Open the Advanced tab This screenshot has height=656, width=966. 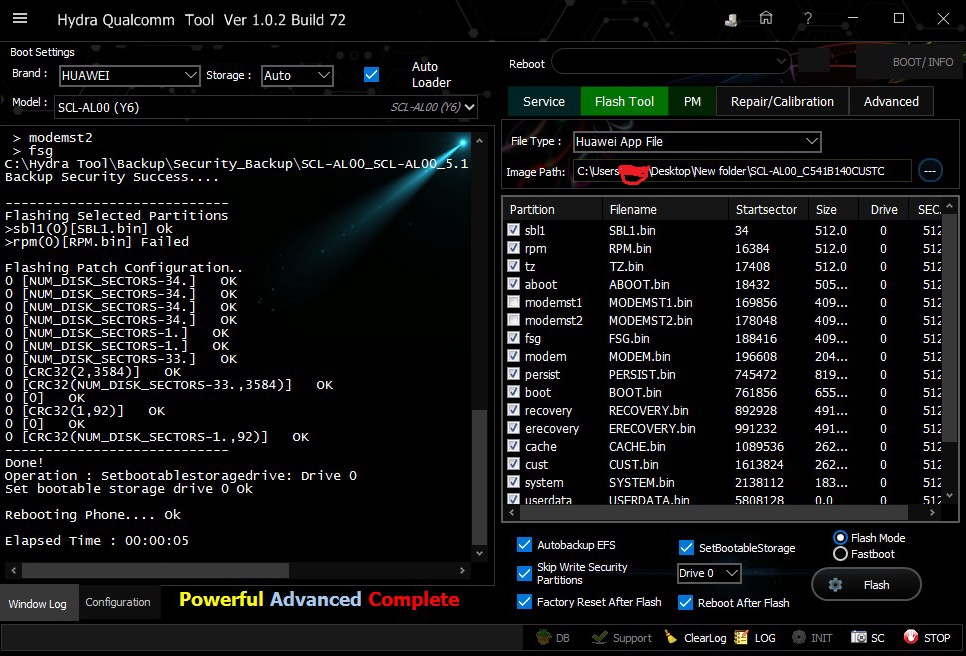891,101
